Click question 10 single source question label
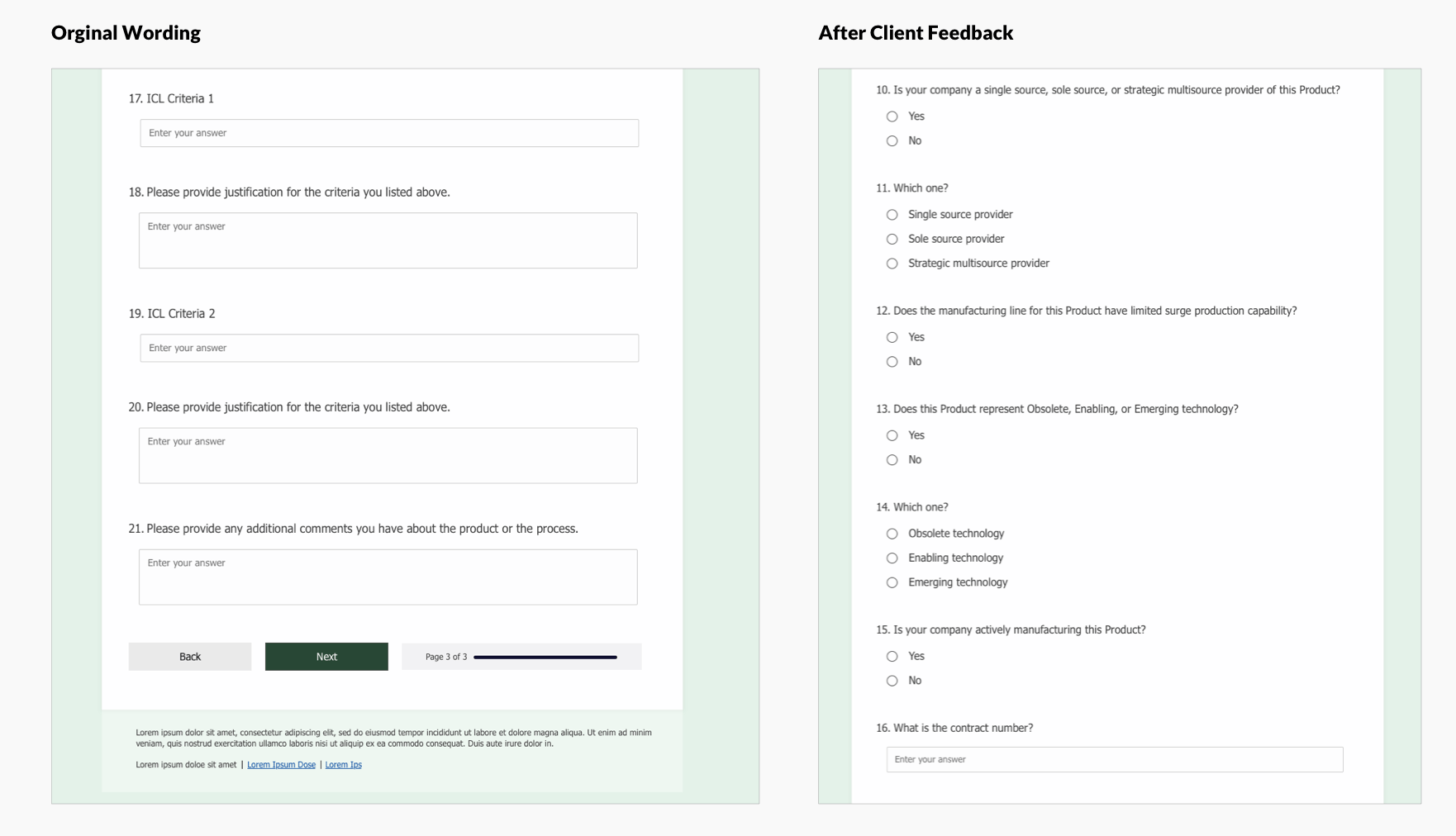1456x836 pixels. [x=1108, y=90]
